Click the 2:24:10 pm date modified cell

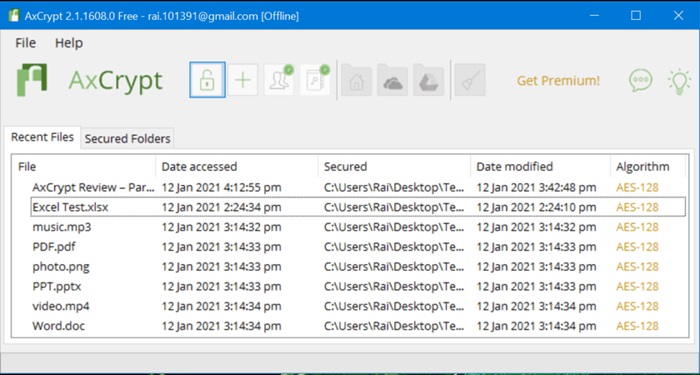[x=536, y=207]
